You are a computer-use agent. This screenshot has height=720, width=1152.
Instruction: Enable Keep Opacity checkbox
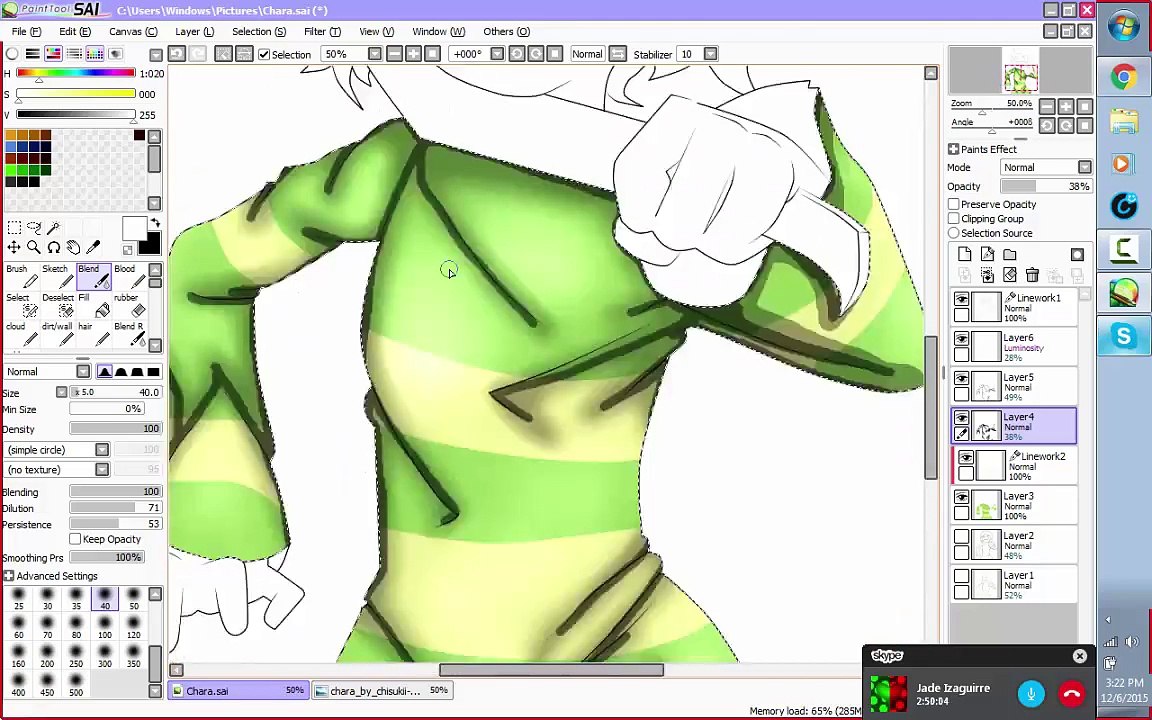pos(75,539)
